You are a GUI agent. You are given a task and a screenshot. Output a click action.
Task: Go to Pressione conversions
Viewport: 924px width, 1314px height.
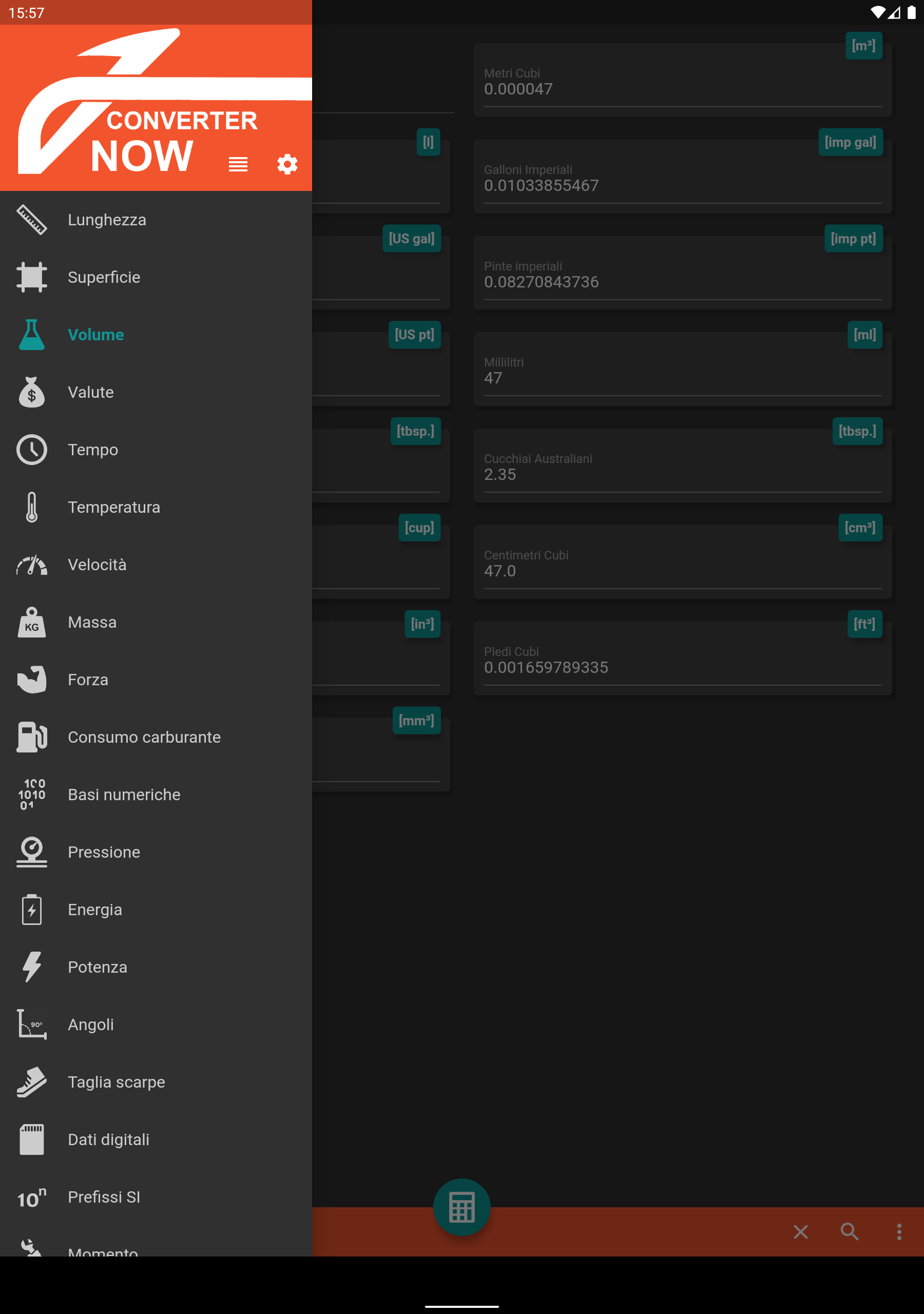point(104,852)
